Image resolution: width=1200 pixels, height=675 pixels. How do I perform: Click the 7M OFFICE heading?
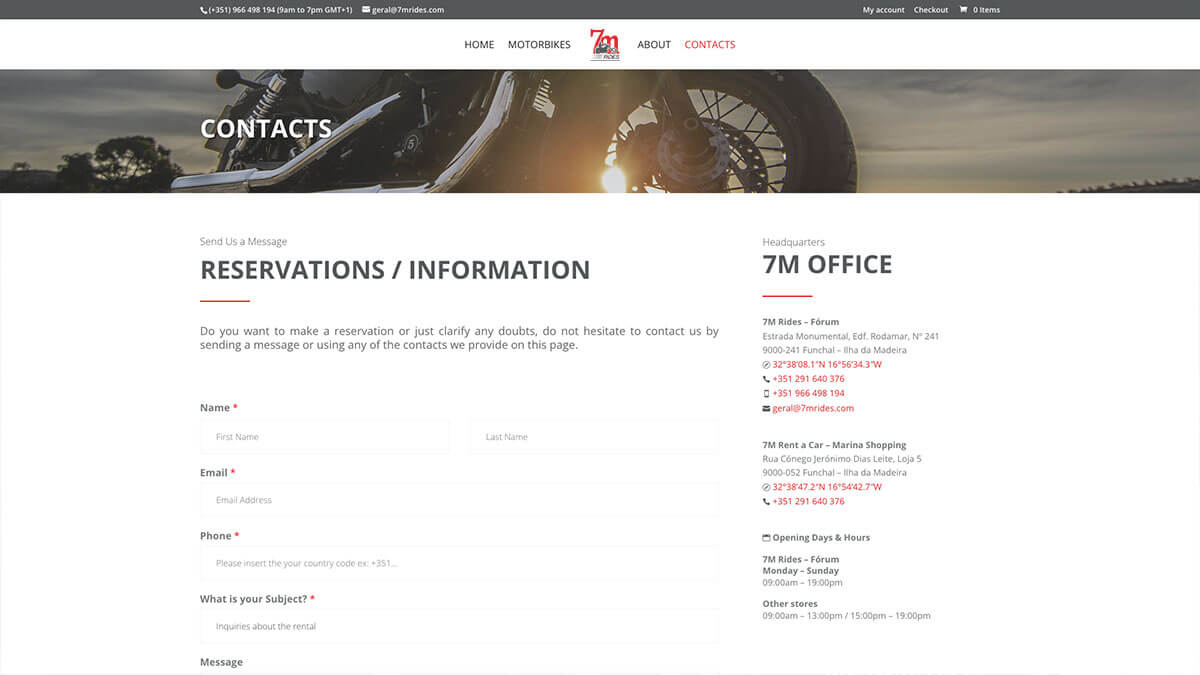[827, 265]
